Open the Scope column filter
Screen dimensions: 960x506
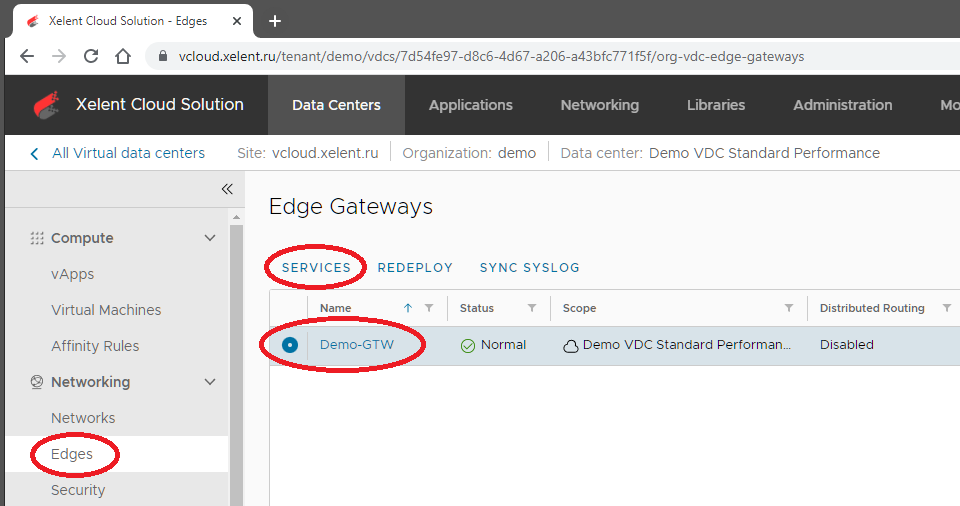(x=789, y=308)
